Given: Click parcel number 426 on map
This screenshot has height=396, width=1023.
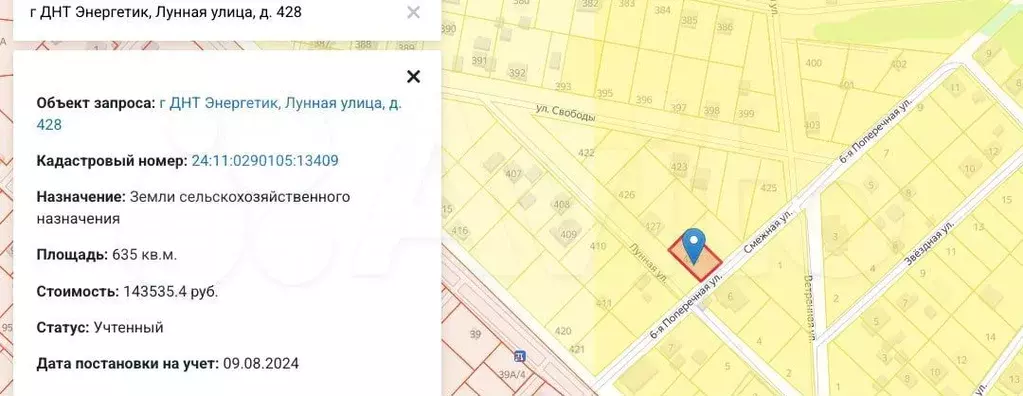Looking at the screenshot, I should coord(626,194).
